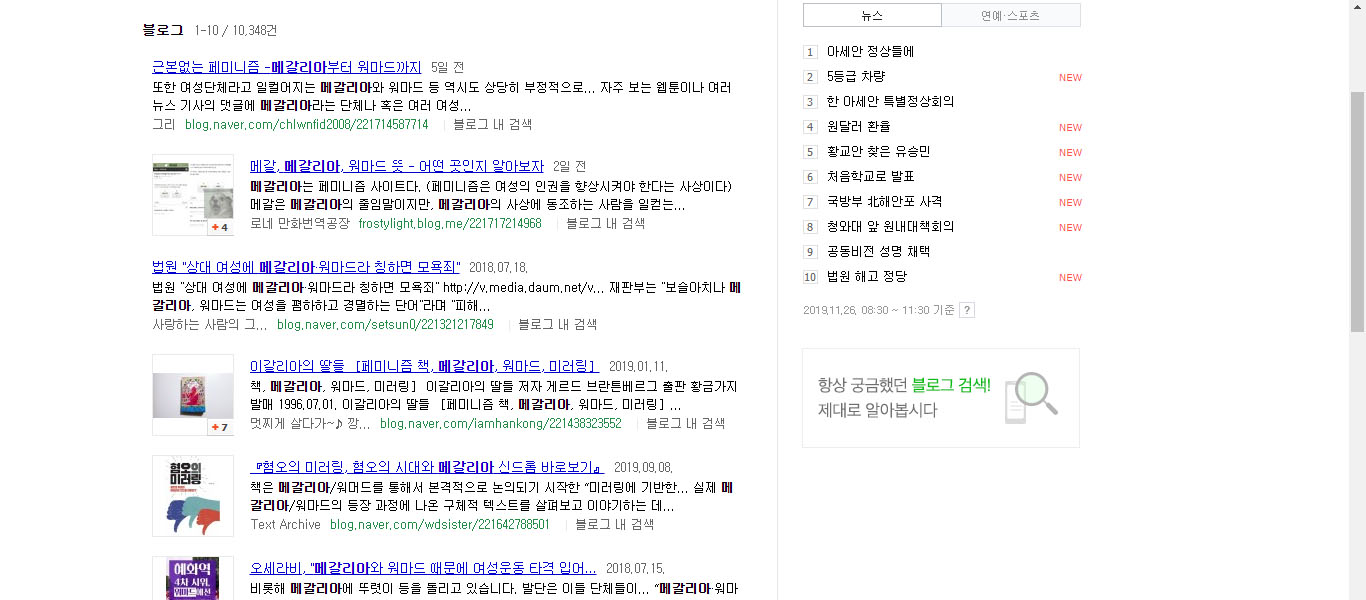Click trending topic 원달러 환율

click(859, 127)
